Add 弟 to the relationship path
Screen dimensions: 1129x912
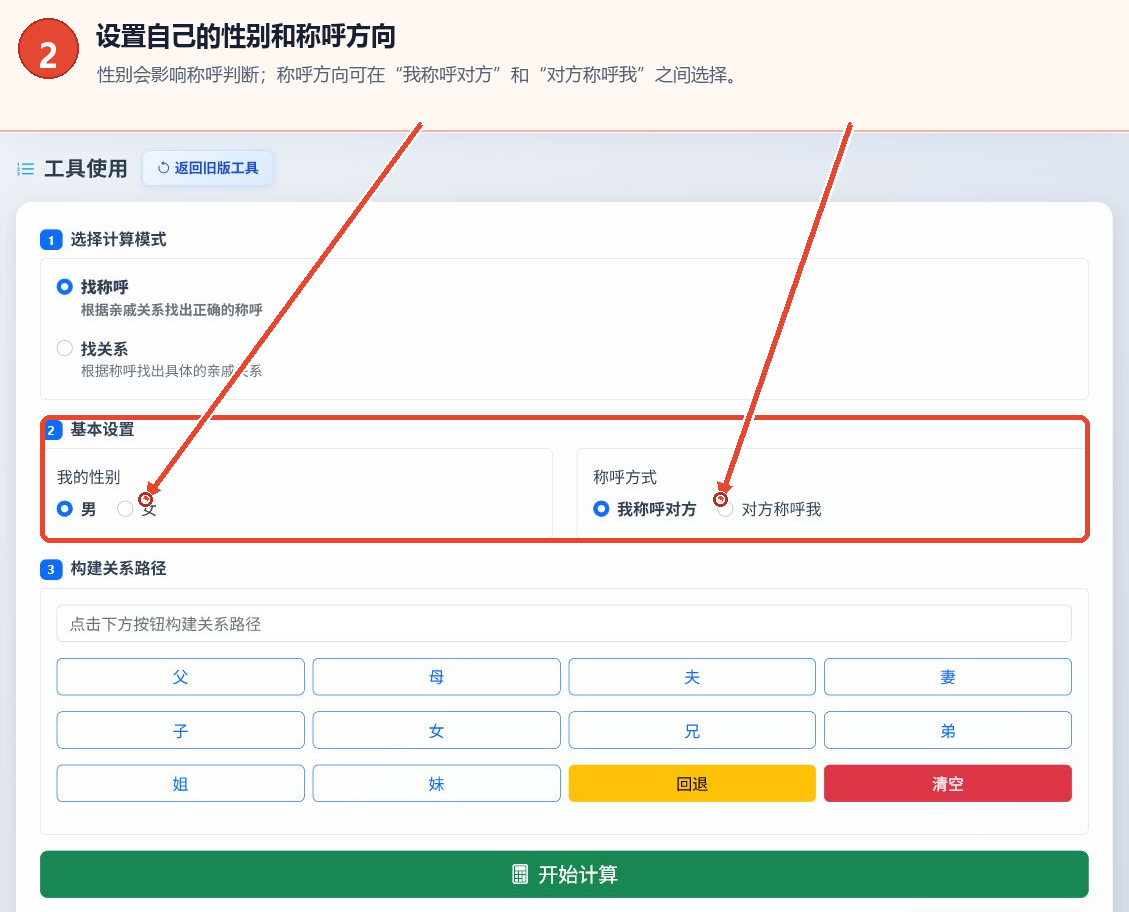tap(948, 731)
